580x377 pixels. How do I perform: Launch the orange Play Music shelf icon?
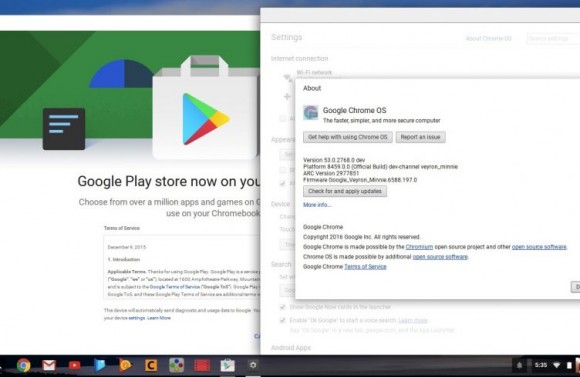tap(125, 365)
